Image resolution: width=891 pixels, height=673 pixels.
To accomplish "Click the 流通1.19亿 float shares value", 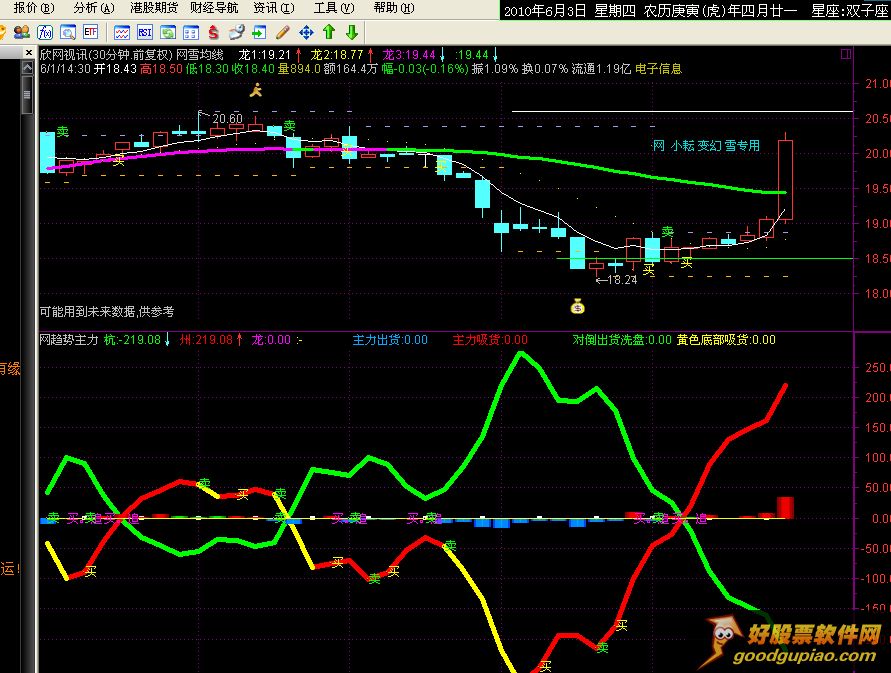I will click(x=601, y=69).
